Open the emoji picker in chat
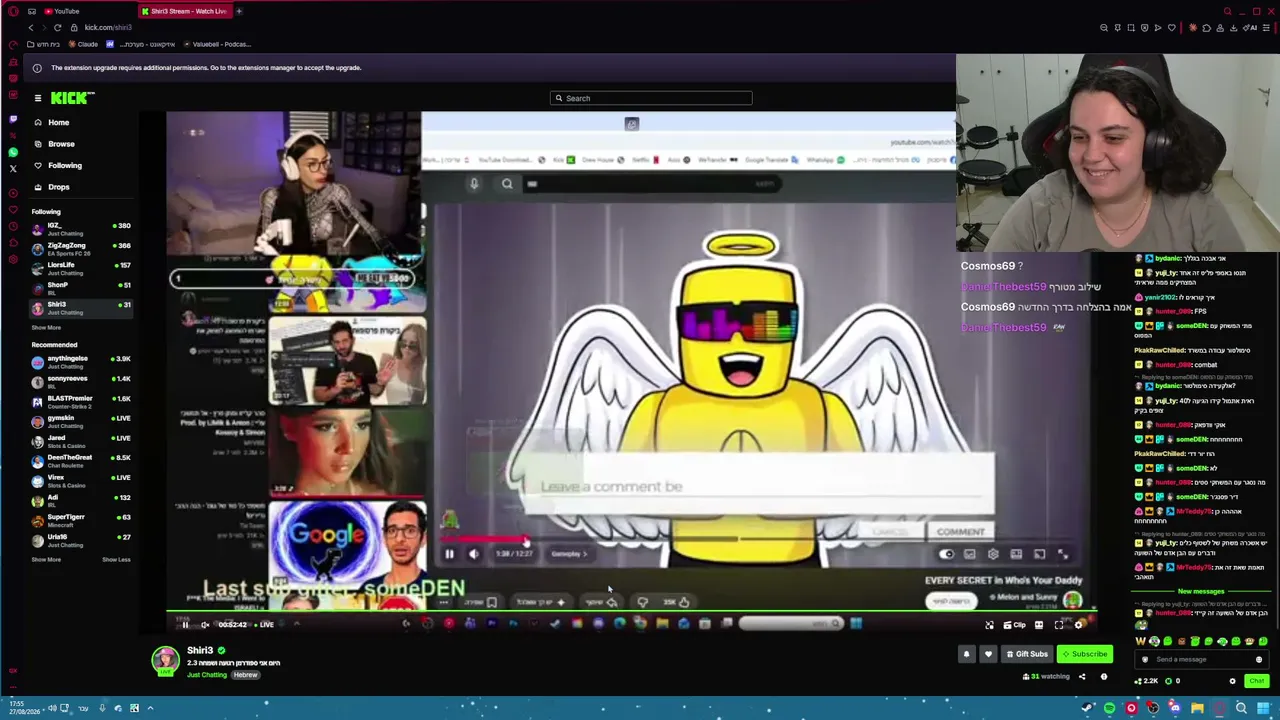Viewport: 1280px width, 720px height. pos(1259,660)
